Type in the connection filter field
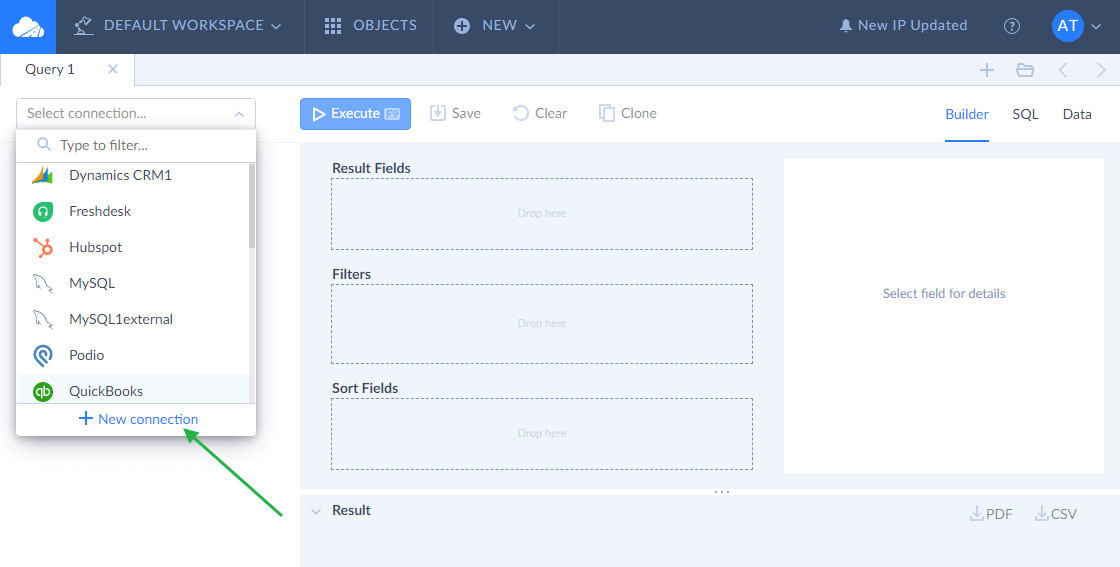Screen dimensions: 1120x567 pos(145,145)
